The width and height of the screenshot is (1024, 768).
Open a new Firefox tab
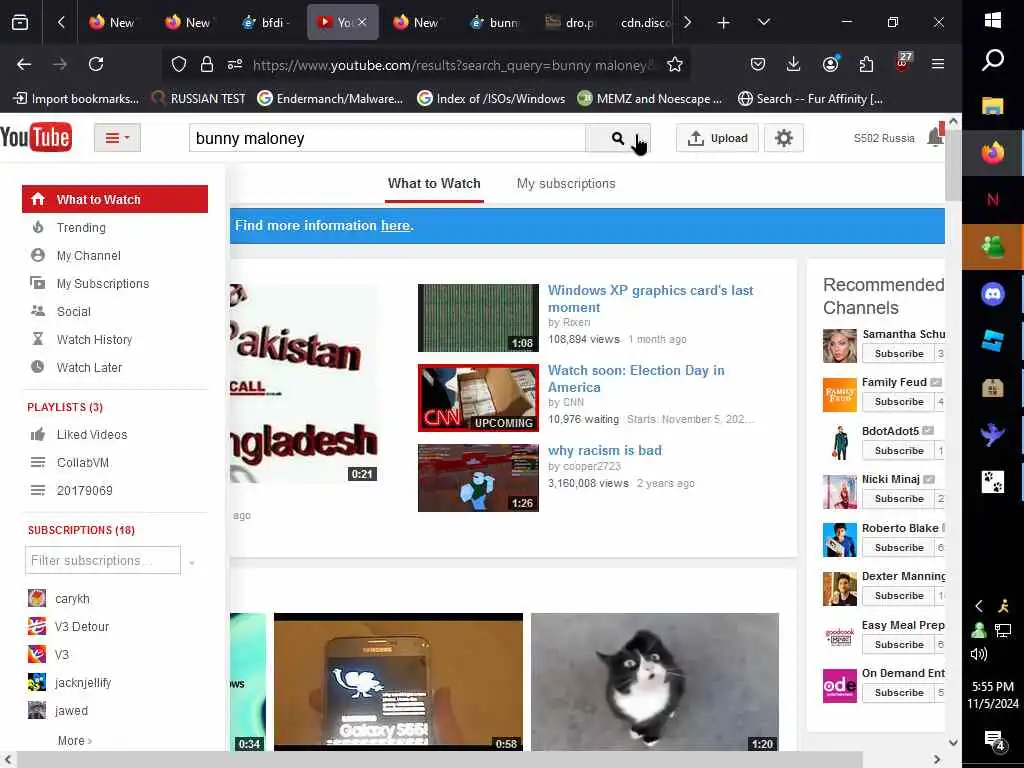pos(724,23)
